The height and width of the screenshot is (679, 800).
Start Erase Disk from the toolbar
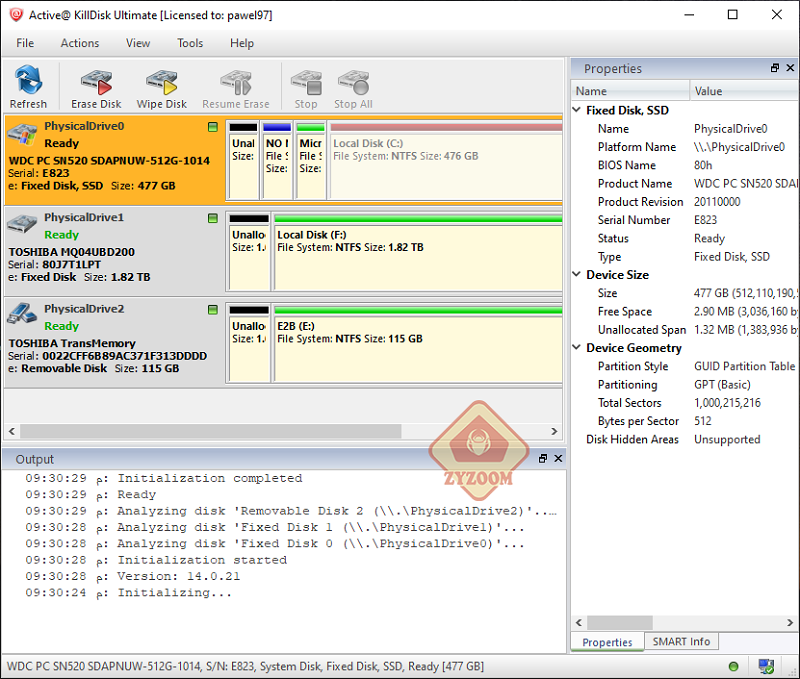[x=96, y=87]
